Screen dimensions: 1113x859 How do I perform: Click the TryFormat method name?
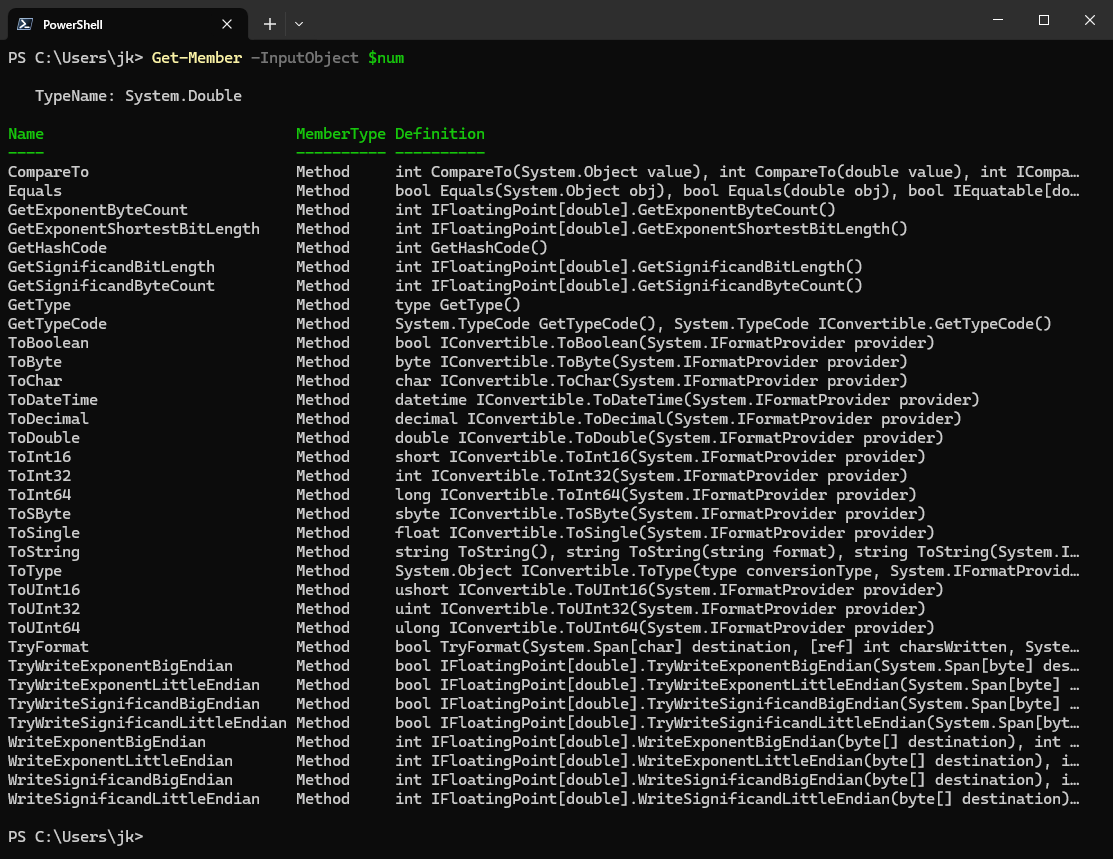(48, 647)
